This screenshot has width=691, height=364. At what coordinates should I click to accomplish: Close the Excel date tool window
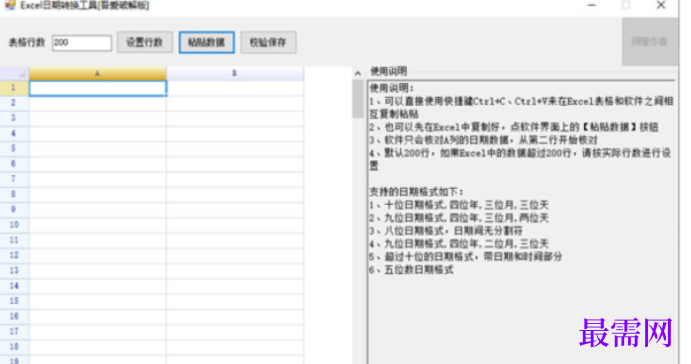coord(661,5)
